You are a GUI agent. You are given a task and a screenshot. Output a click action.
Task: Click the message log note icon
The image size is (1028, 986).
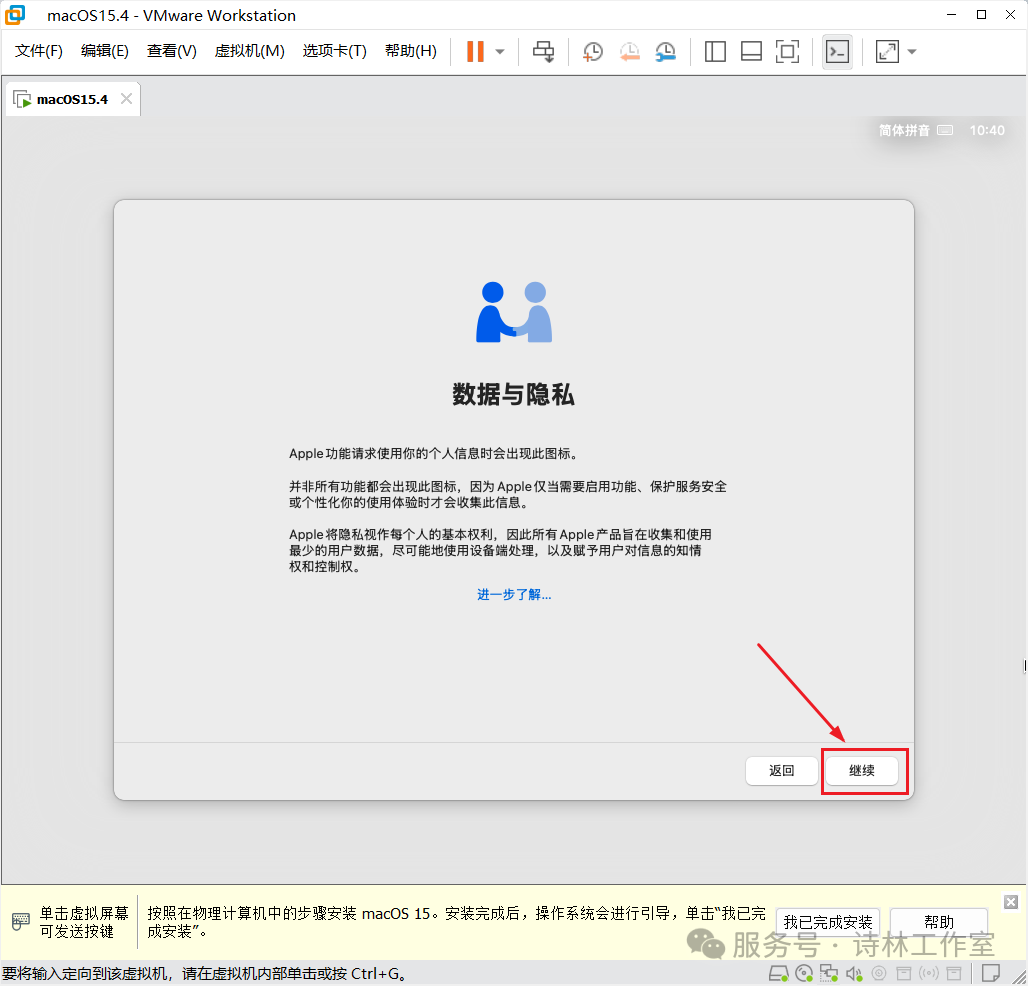click(x=991, y=973)
